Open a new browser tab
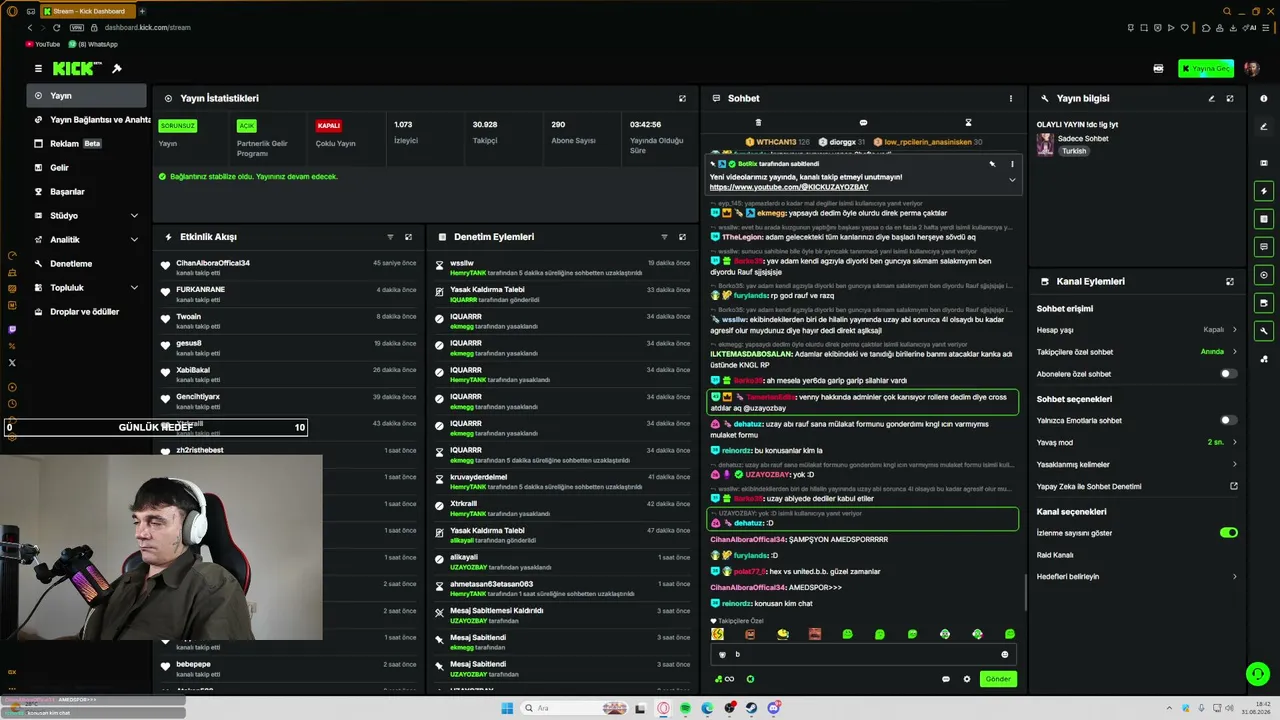The height and width of the screenshot is (720, 1280). tap(144, 11)
